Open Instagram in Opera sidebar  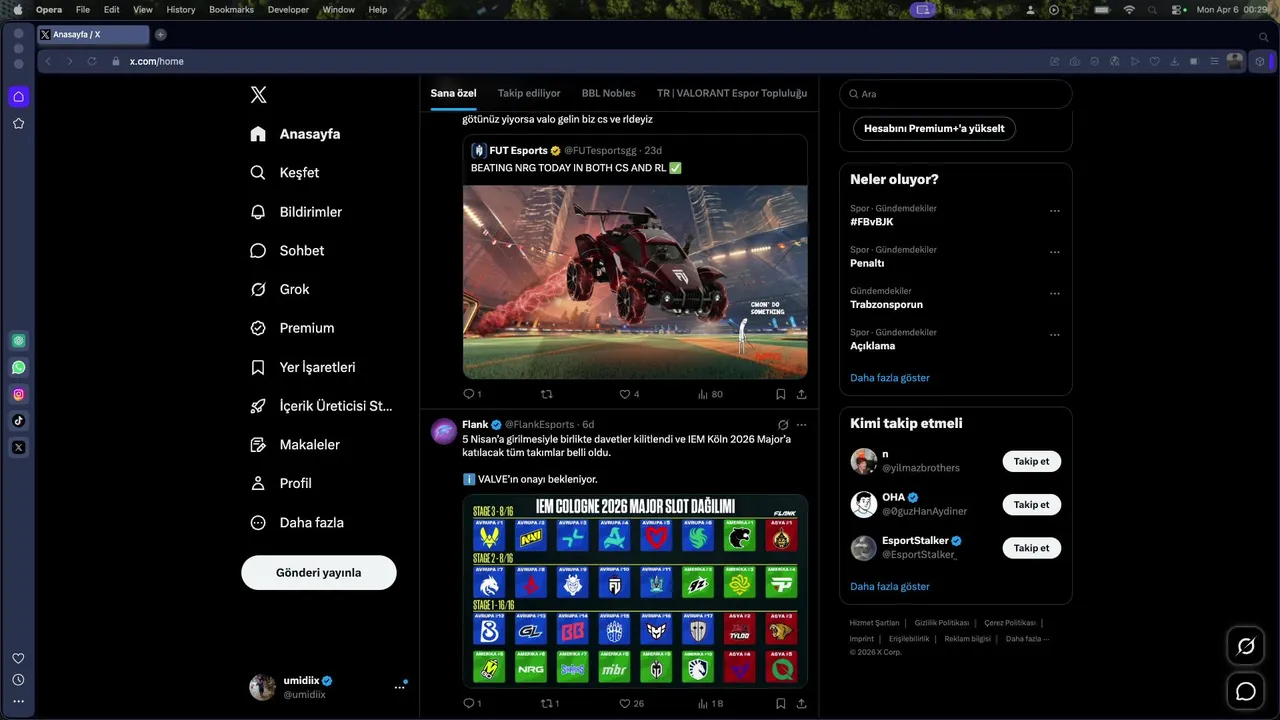point(18,394)
